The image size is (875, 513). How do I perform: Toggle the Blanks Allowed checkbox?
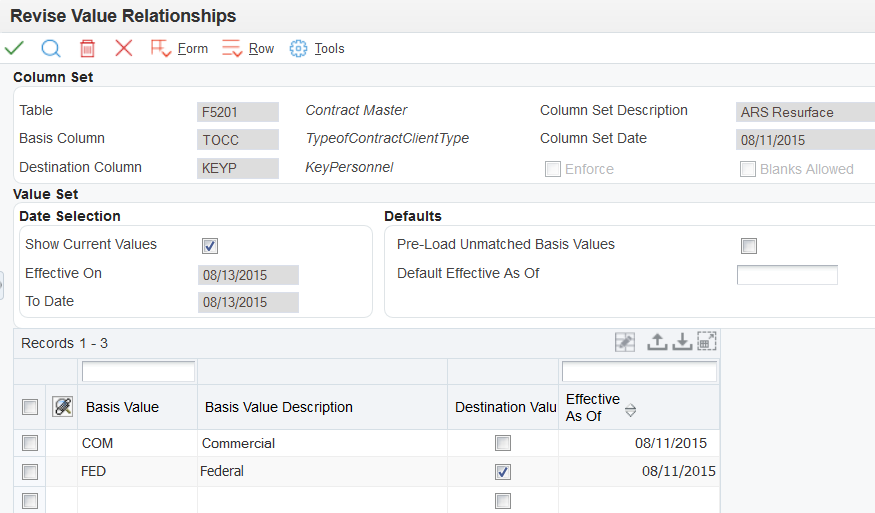point(748,169)
